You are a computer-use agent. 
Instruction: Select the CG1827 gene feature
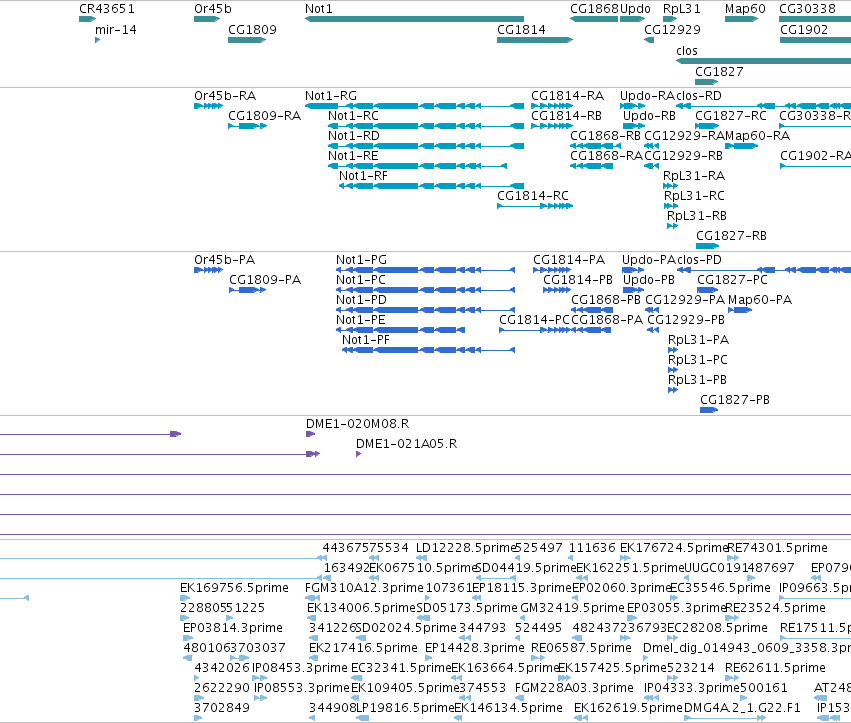[x=707, y=81]
